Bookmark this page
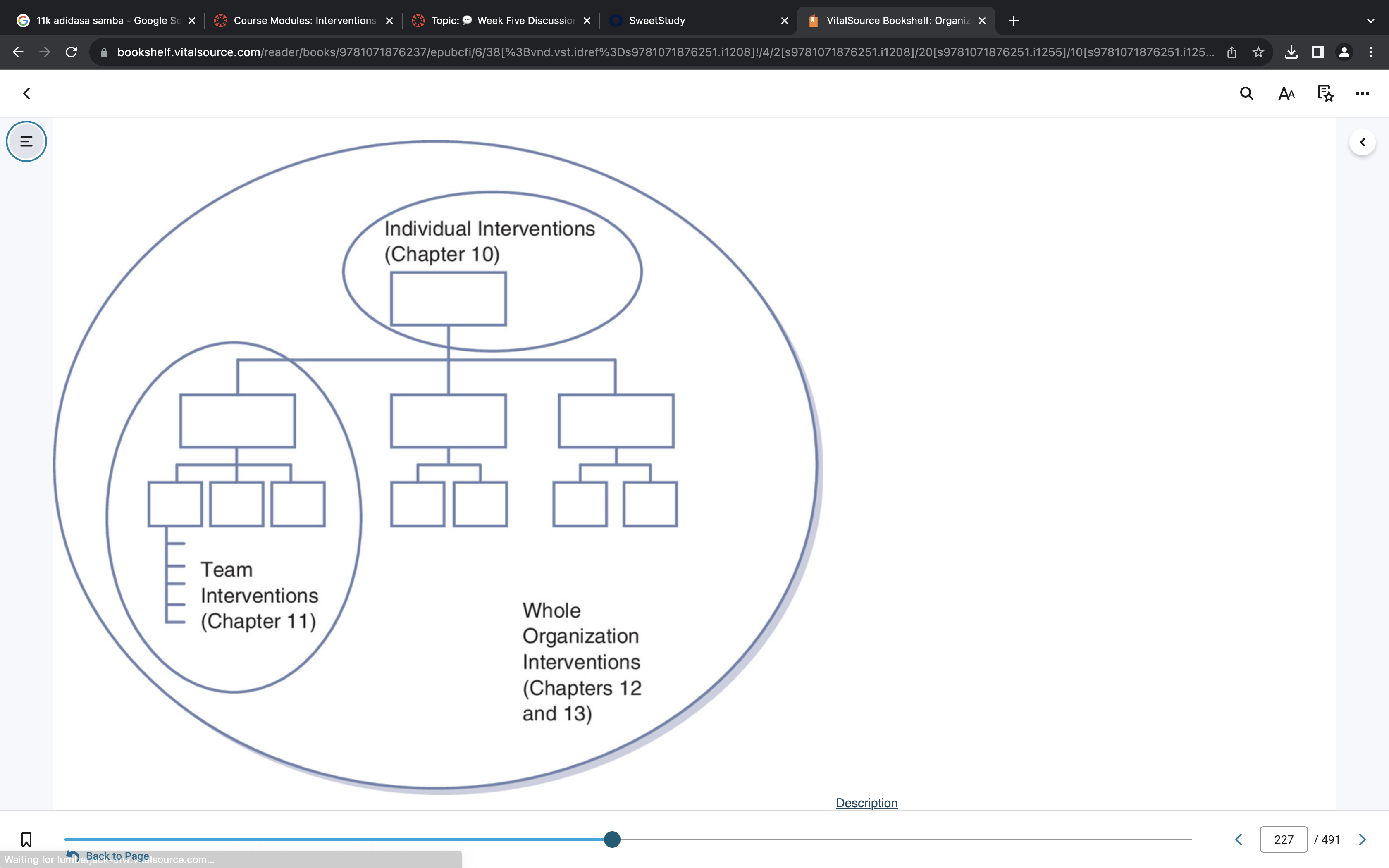 (x=26, y=839)
